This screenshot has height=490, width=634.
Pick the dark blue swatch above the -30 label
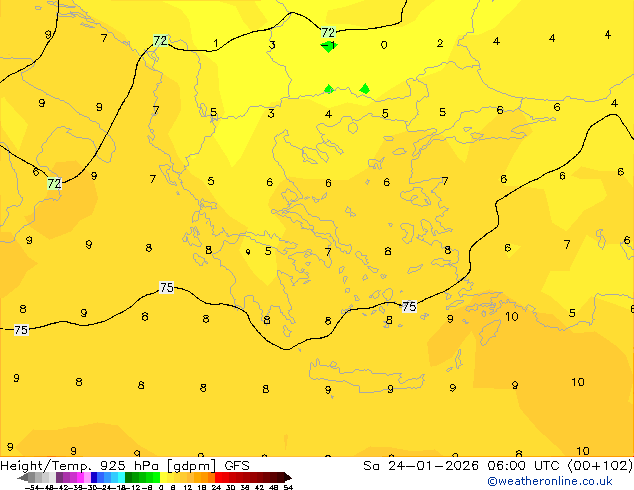click(x=94, y=477)
